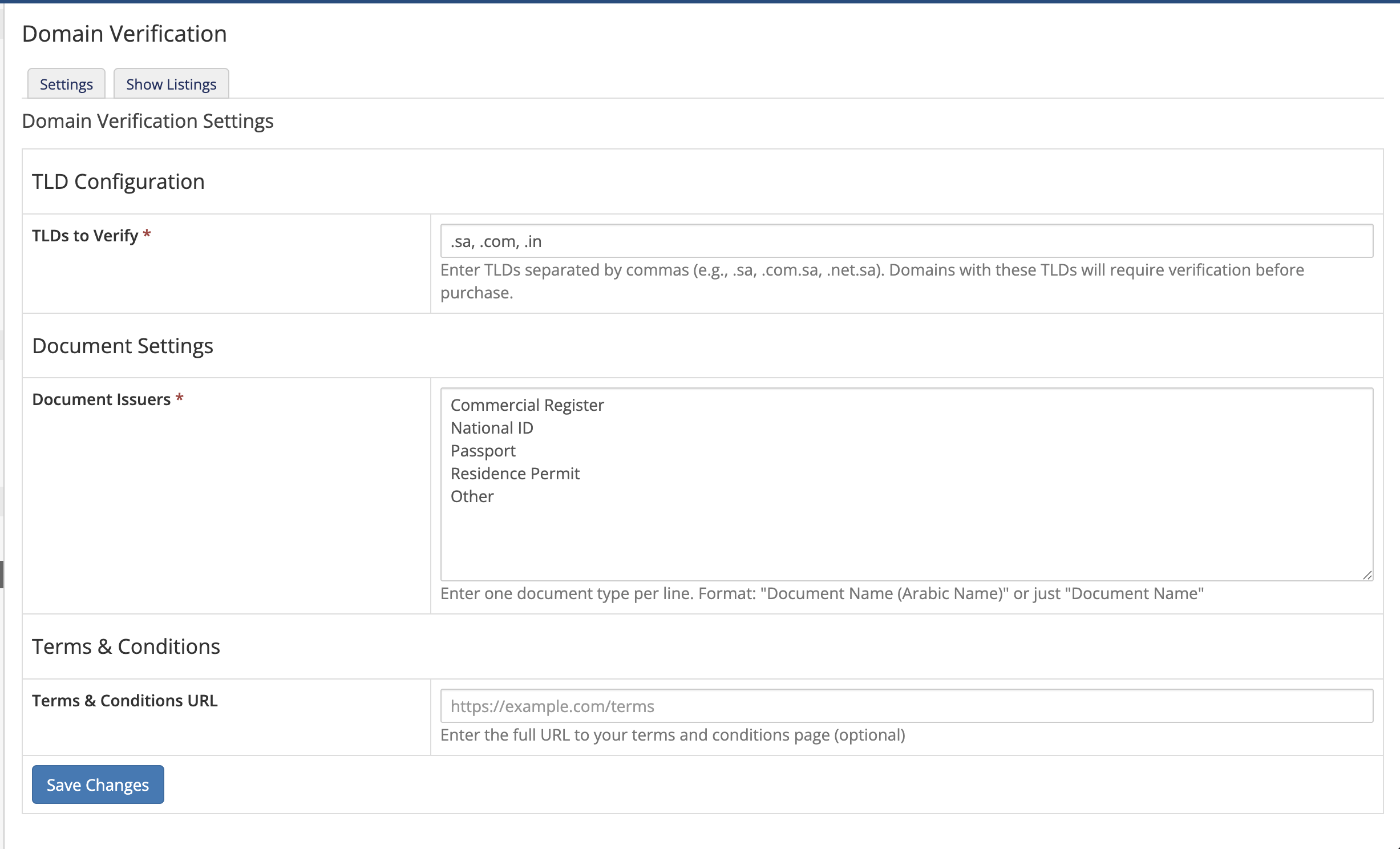Click the Domain Verification page title
This screenshot has height=849, width=1400.
point(124,34)
